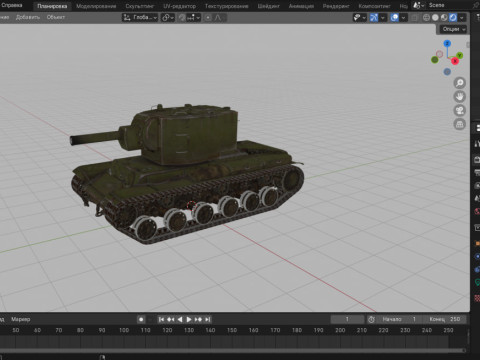Click the red X axis on navigation gizmo
The image size is (480, 360).
tap(455, 61)
